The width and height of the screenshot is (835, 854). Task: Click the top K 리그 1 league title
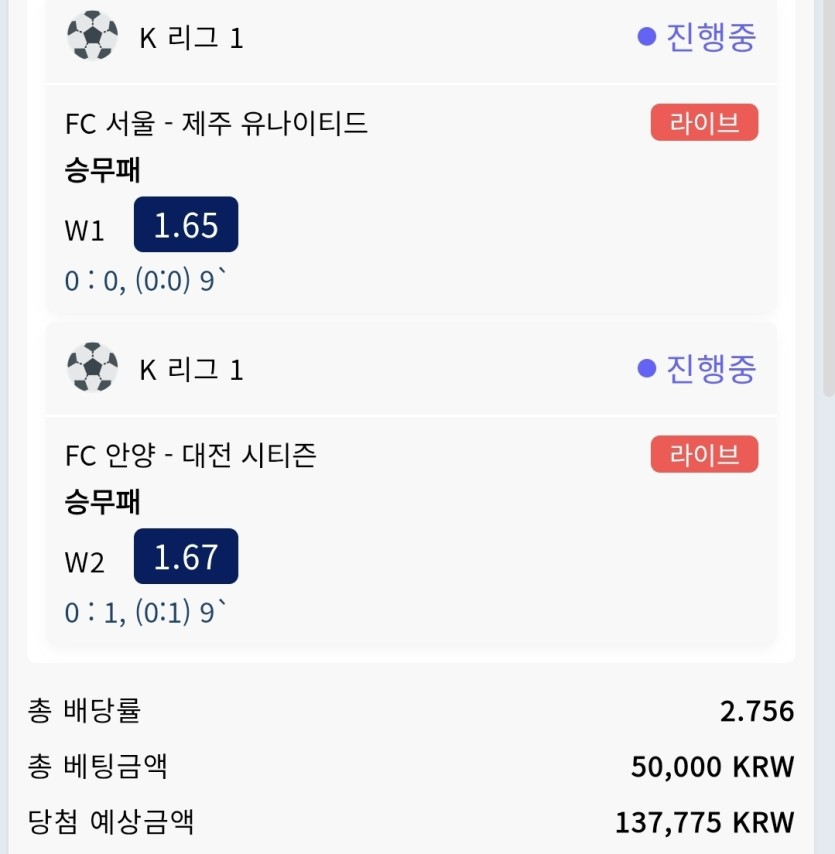[x=191, y=38]
